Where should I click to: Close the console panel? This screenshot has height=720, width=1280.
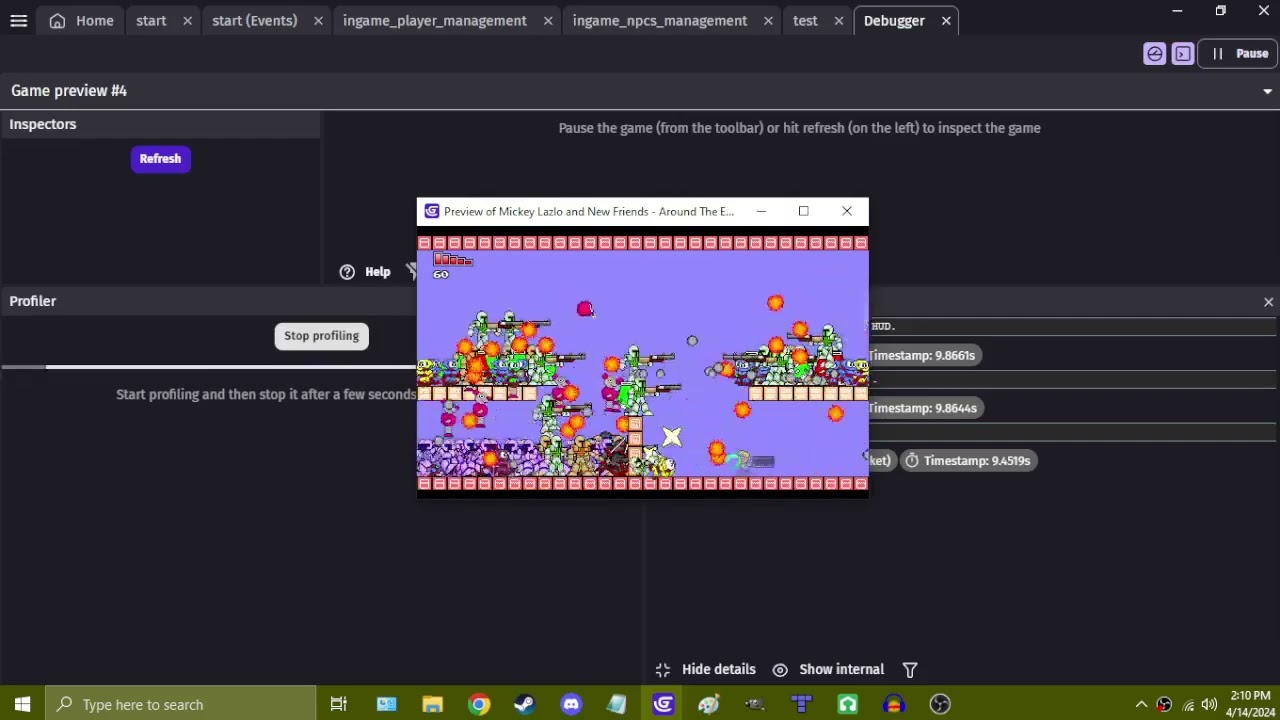1268,302
